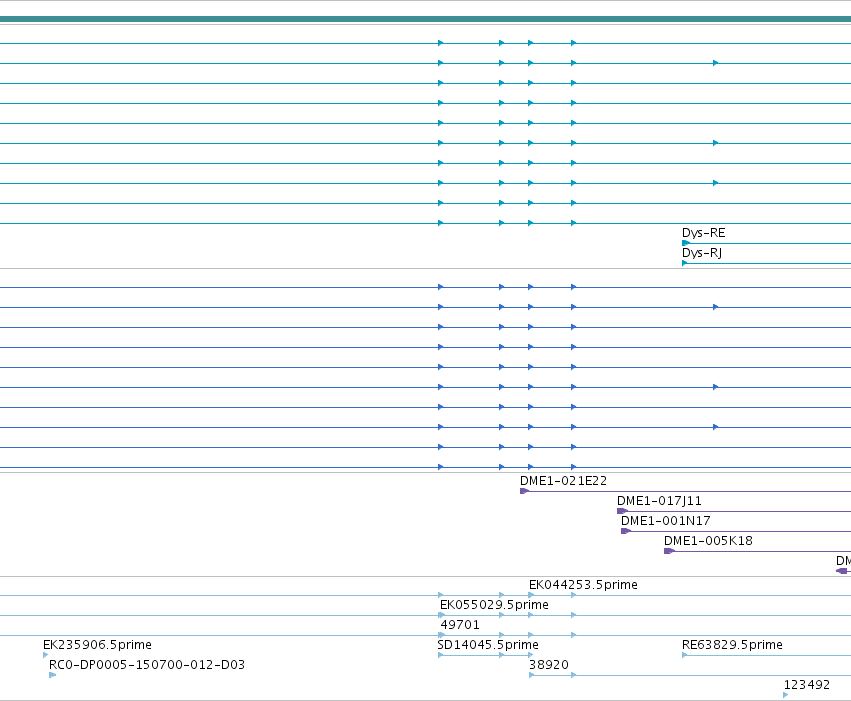Click the start arrow glyph beneath Dys-RE
This screenshot has height=701, width=851.
[x=685, y=243]
